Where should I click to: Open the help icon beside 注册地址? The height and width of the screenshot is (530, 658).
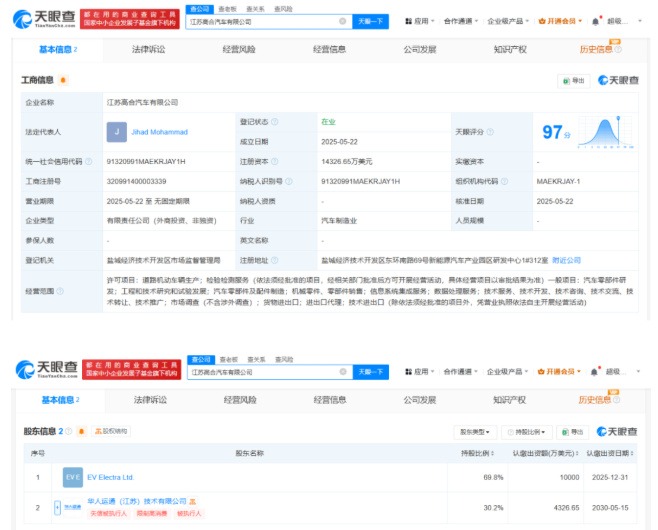point(274,260)
